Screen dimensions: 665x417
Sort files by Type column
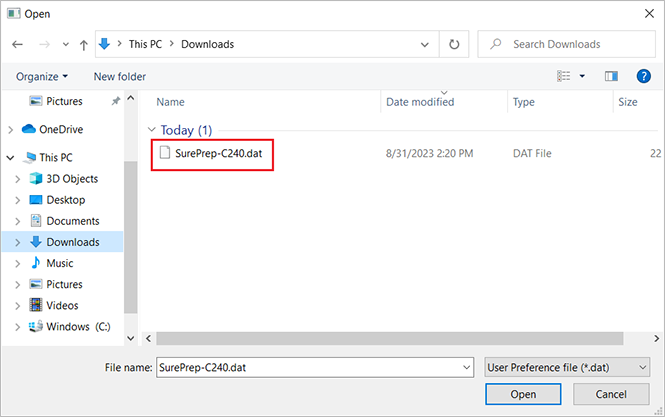point(523,102)
